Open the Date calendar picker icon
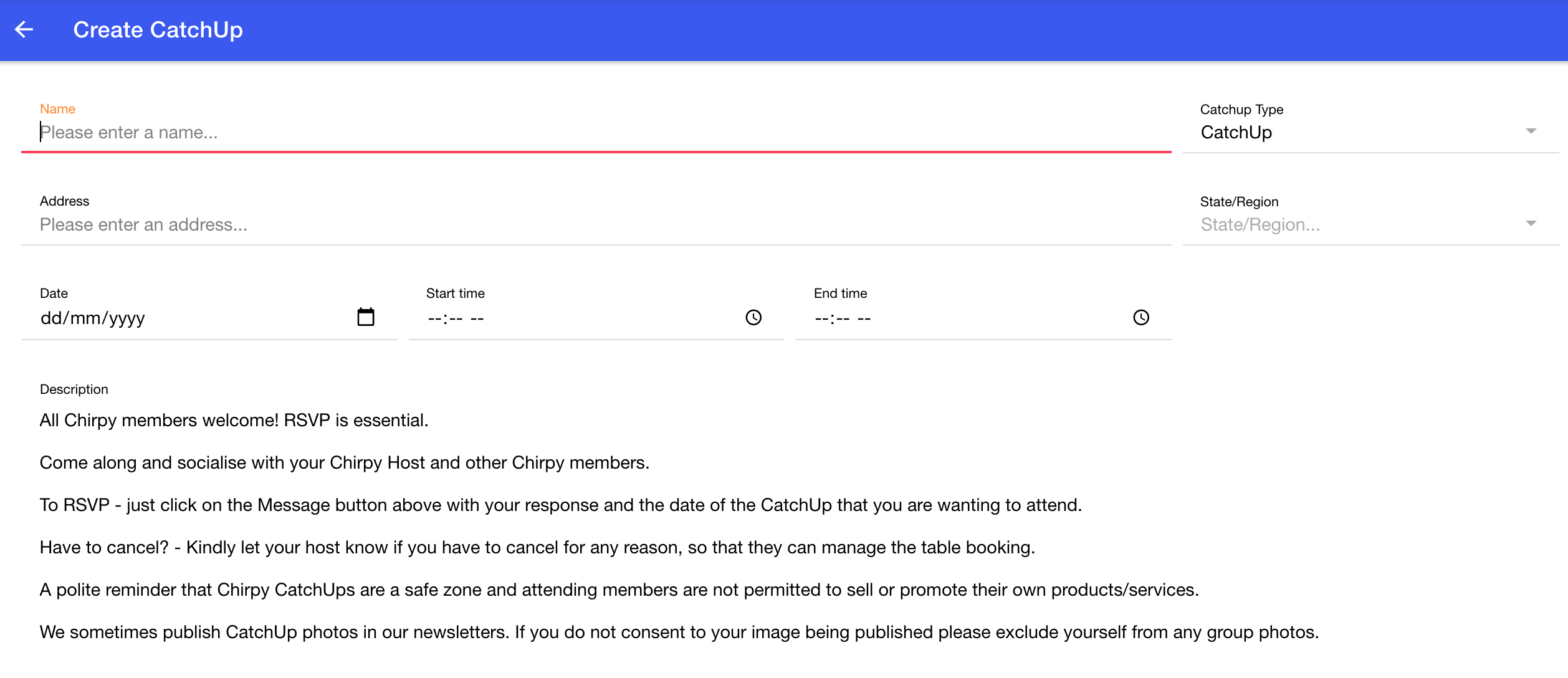Image resolution: width=1568 pixels, height=678 pixels. pos(366,317)
